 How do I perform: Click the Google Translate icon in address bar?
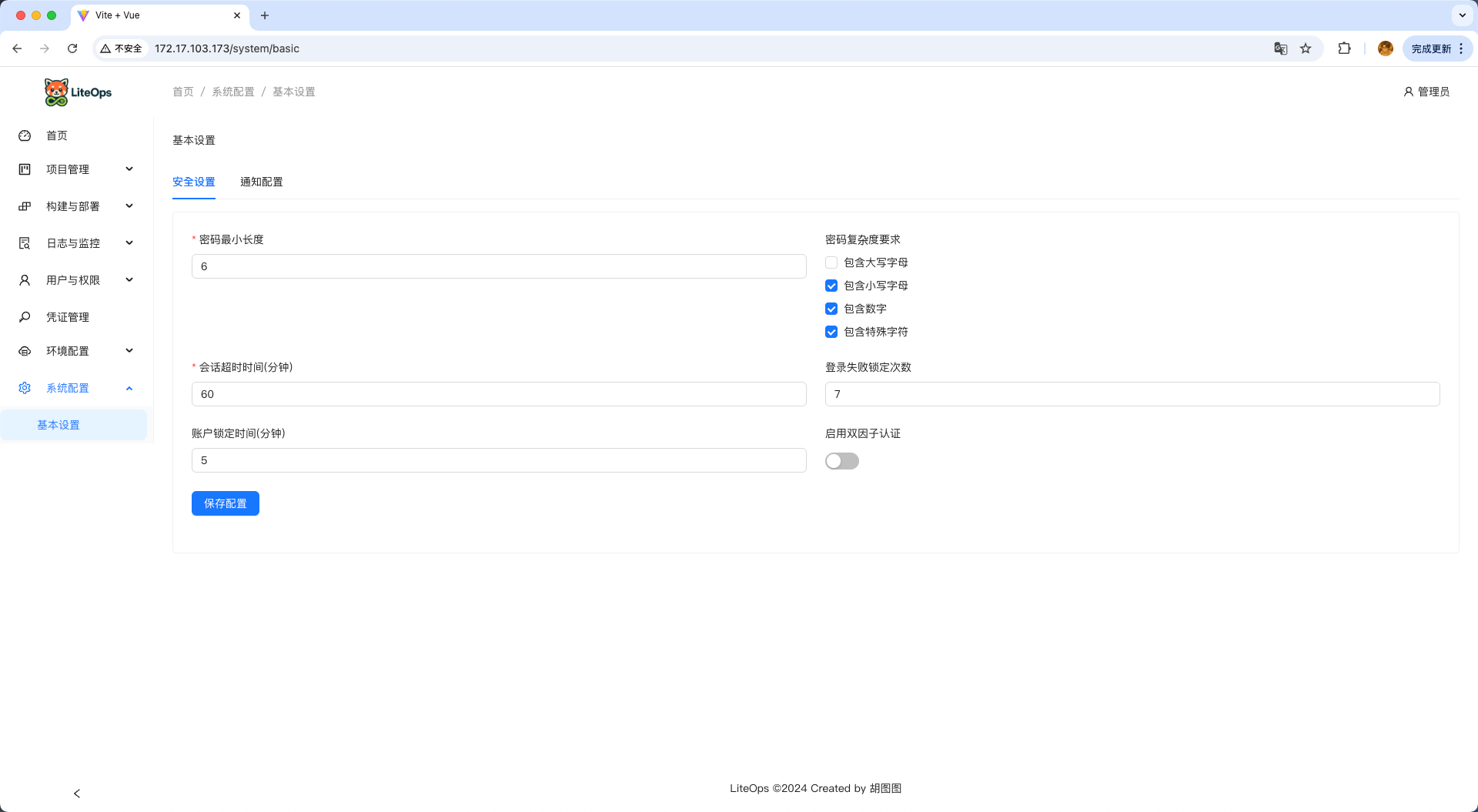[1281, 48]
